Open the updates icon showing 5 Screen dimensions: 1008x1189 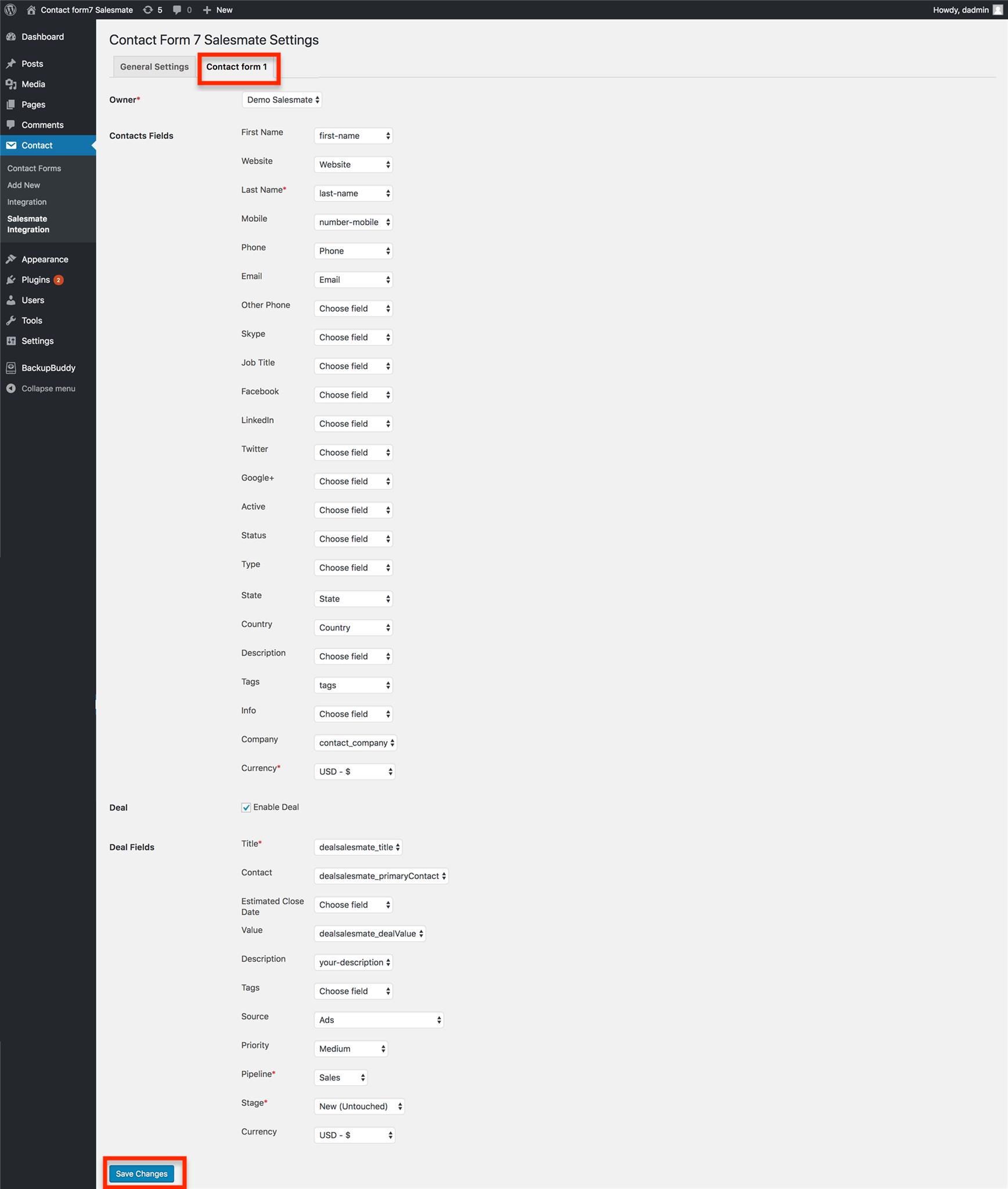tap(148, 10)
